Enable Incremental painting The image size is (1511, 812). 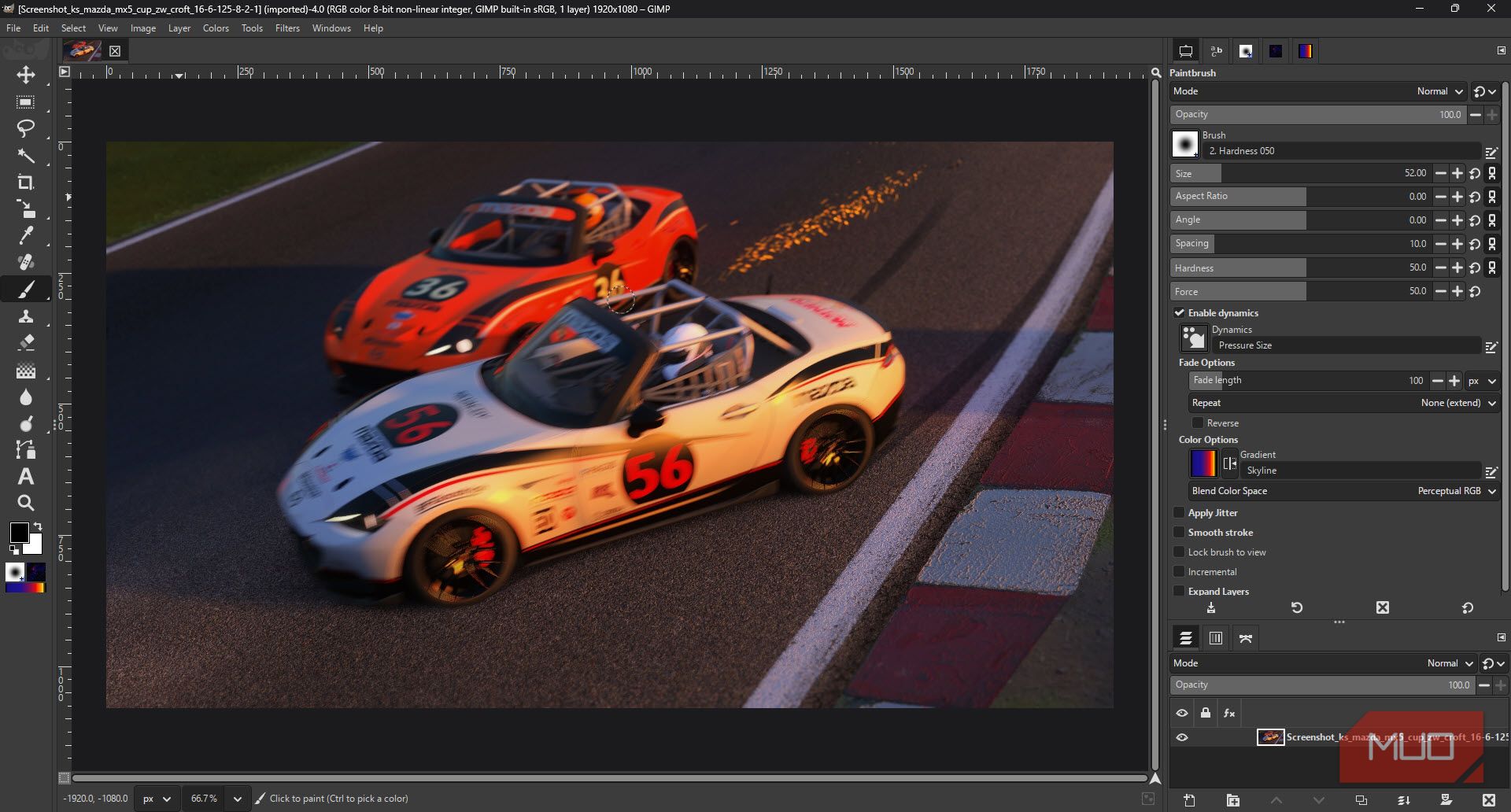pos(1179,571)
